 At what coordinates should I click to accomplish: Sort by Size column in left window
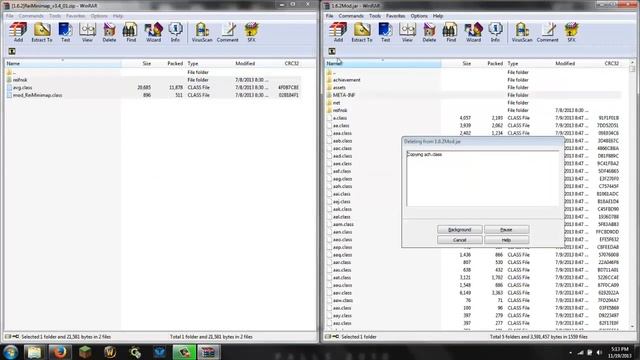pos(137,64)
